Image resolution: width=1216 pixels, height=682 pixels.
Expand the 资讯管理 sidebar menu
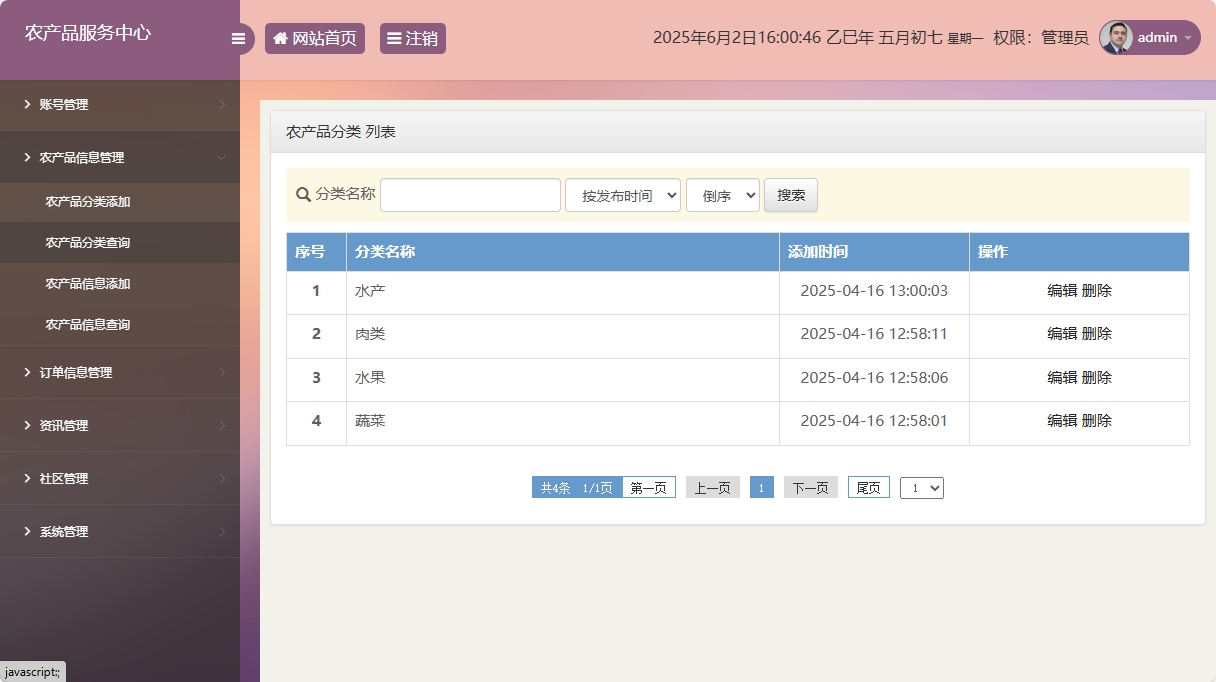(63, 425)
